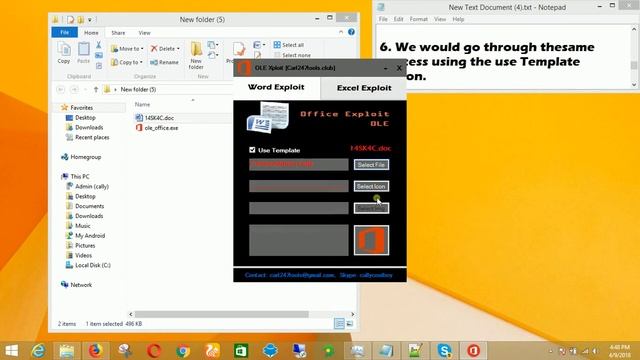Viewport: 640px width, 360px height.
Task: Click Notepad's scroll up arrow
Action: [633, 29]
